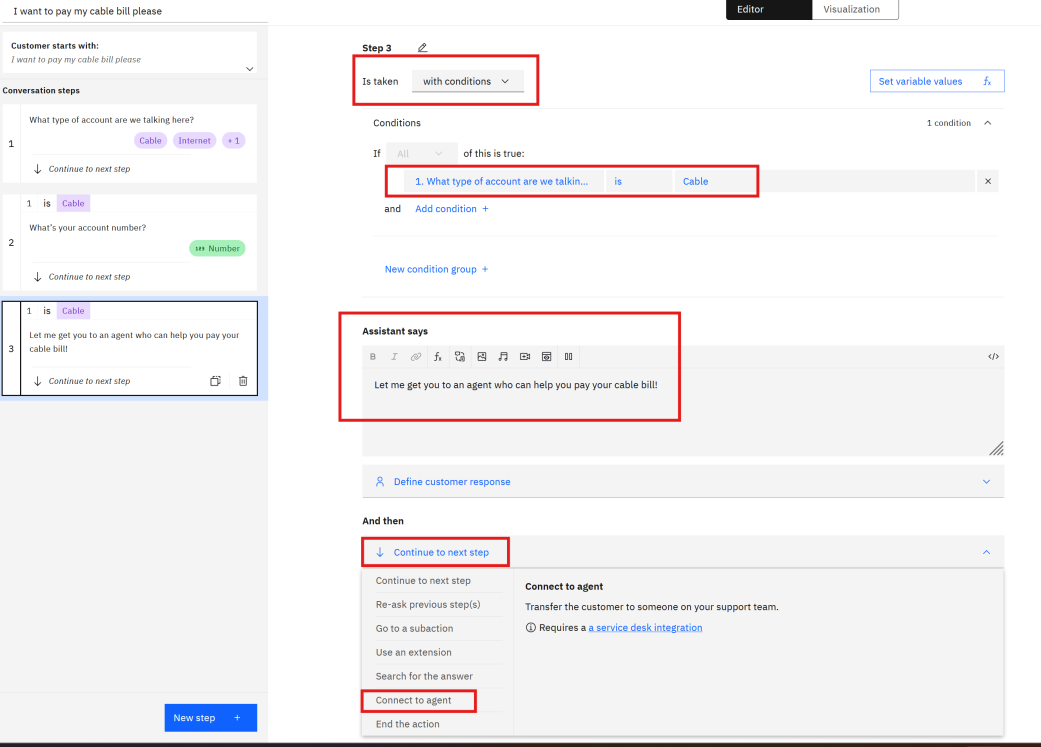This screenshot has width=1041, height=747.
Task: Click the edit pencil icon beside Step 3
Action: [x=422, y=48]
